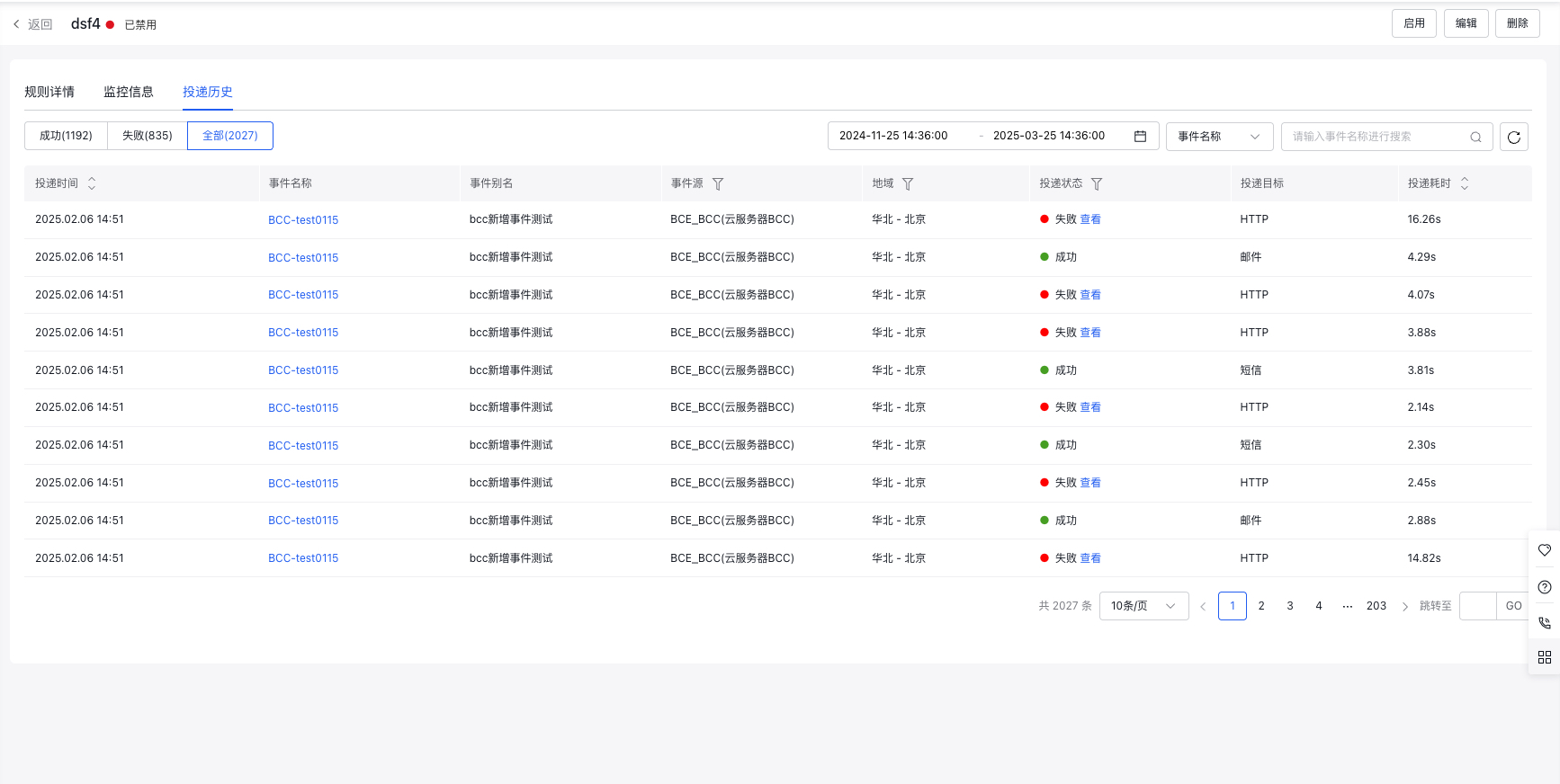Click the 启用 button

click(1414, 23)
